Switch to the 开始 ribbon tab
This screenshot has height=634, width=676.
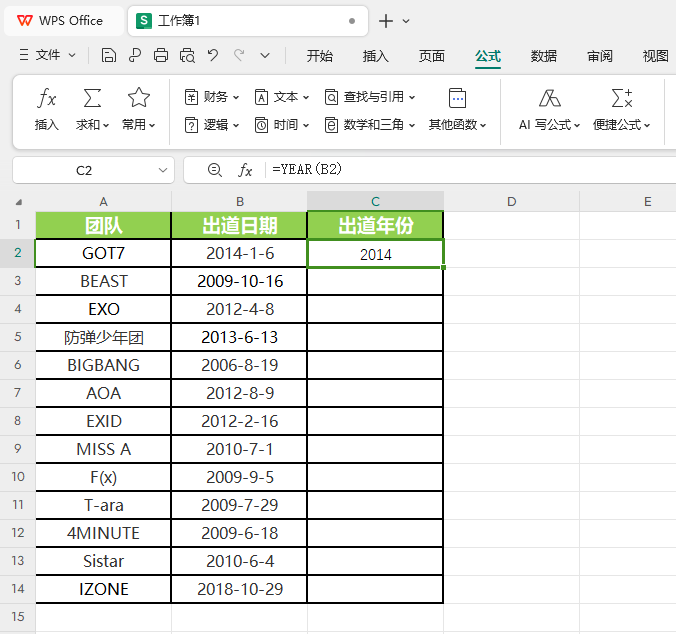click(x=319, y=56)
